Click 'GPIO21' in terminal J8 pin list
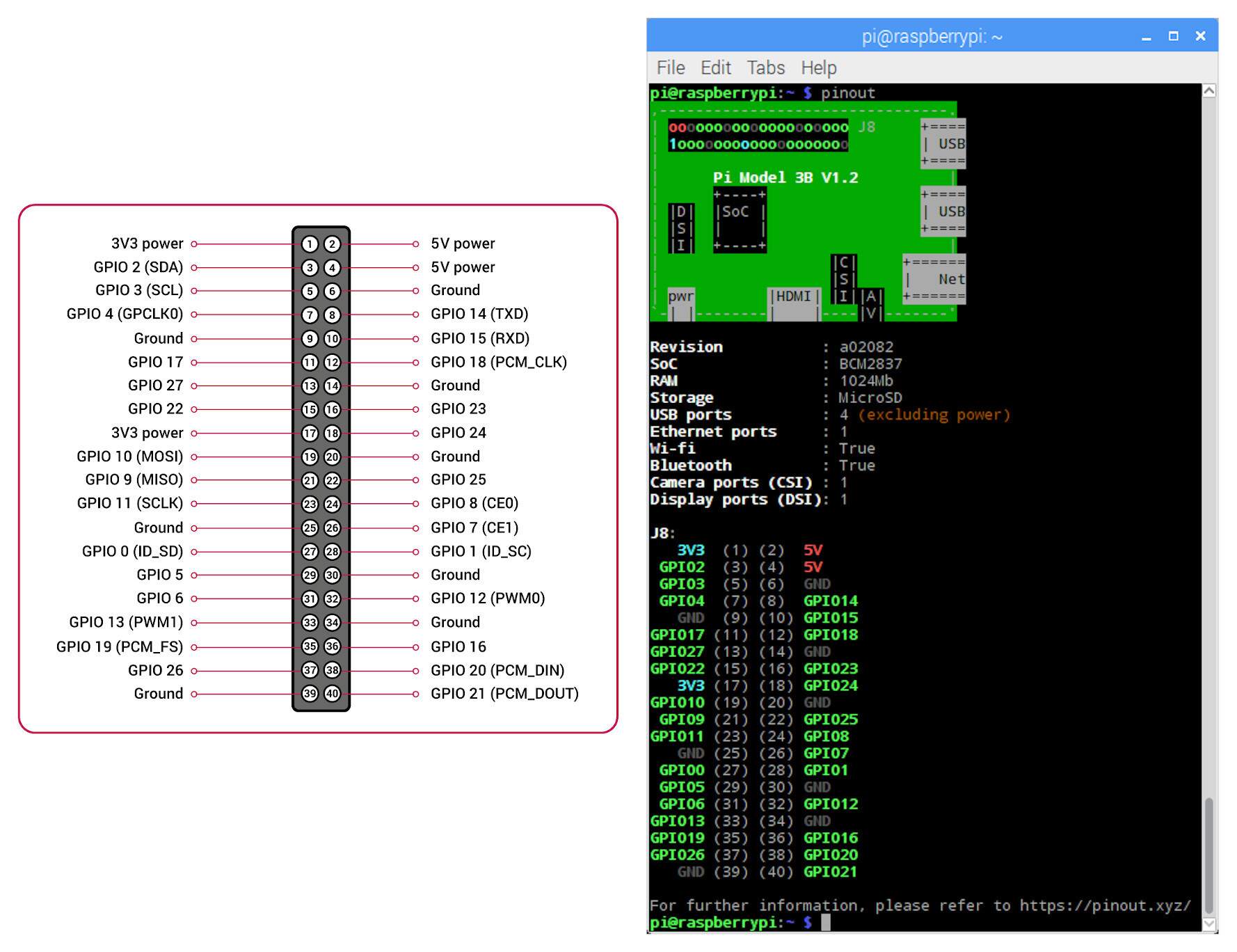This screenshot has width=1237, height=952. (x=831, y=872)
